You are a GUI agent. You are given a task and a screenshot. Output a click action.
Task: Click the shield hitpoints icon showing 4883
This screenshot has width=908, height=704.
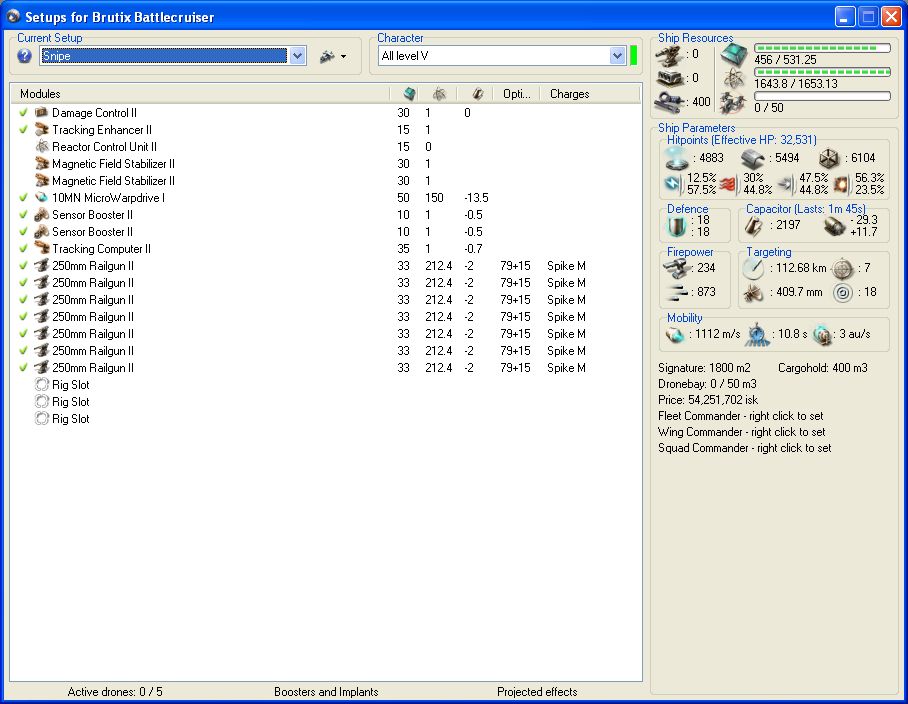pyautogui.click(x=677, y=157)
